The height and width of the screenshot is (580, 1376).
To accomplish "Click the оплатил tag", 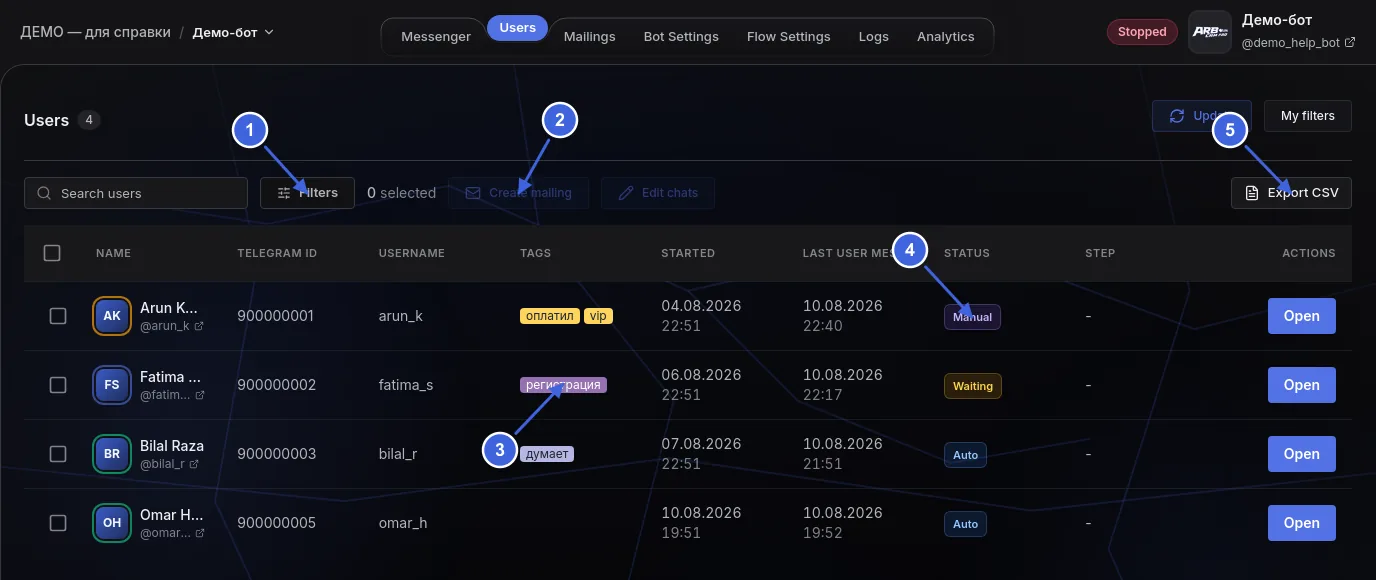I will pyautogui.click(x=550, y=316).
